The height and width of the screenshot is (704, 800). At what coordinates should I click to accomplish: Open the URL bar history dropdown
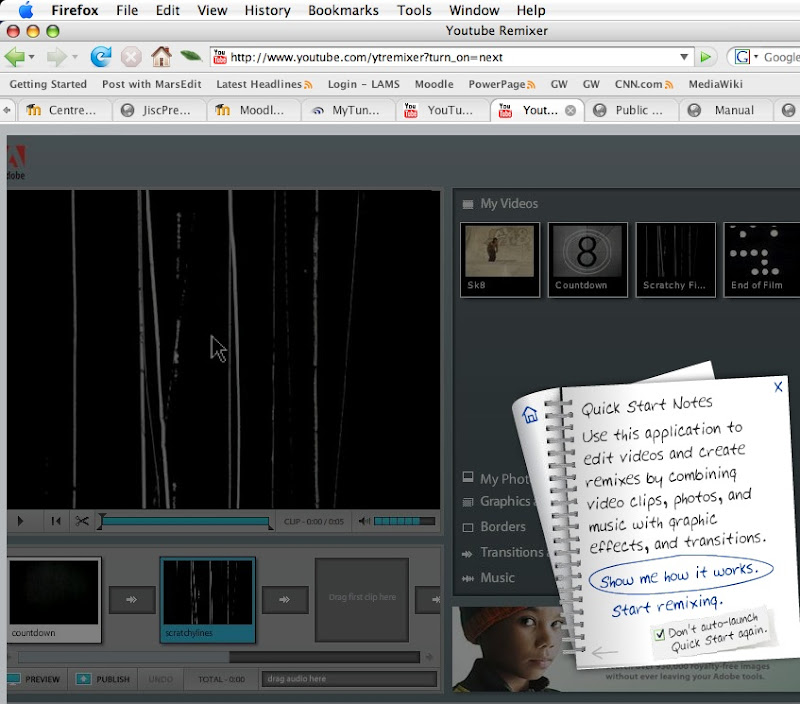point(684,57)
